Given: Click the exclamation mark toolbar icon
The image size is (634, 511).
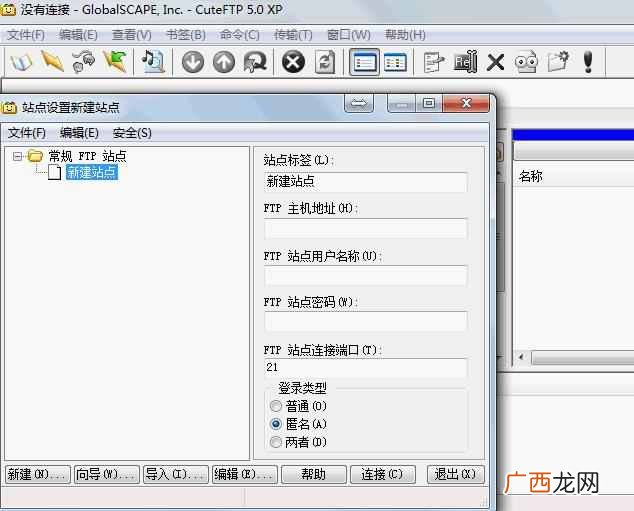Looking at the screenshot, I should click(x=588, y=62).
